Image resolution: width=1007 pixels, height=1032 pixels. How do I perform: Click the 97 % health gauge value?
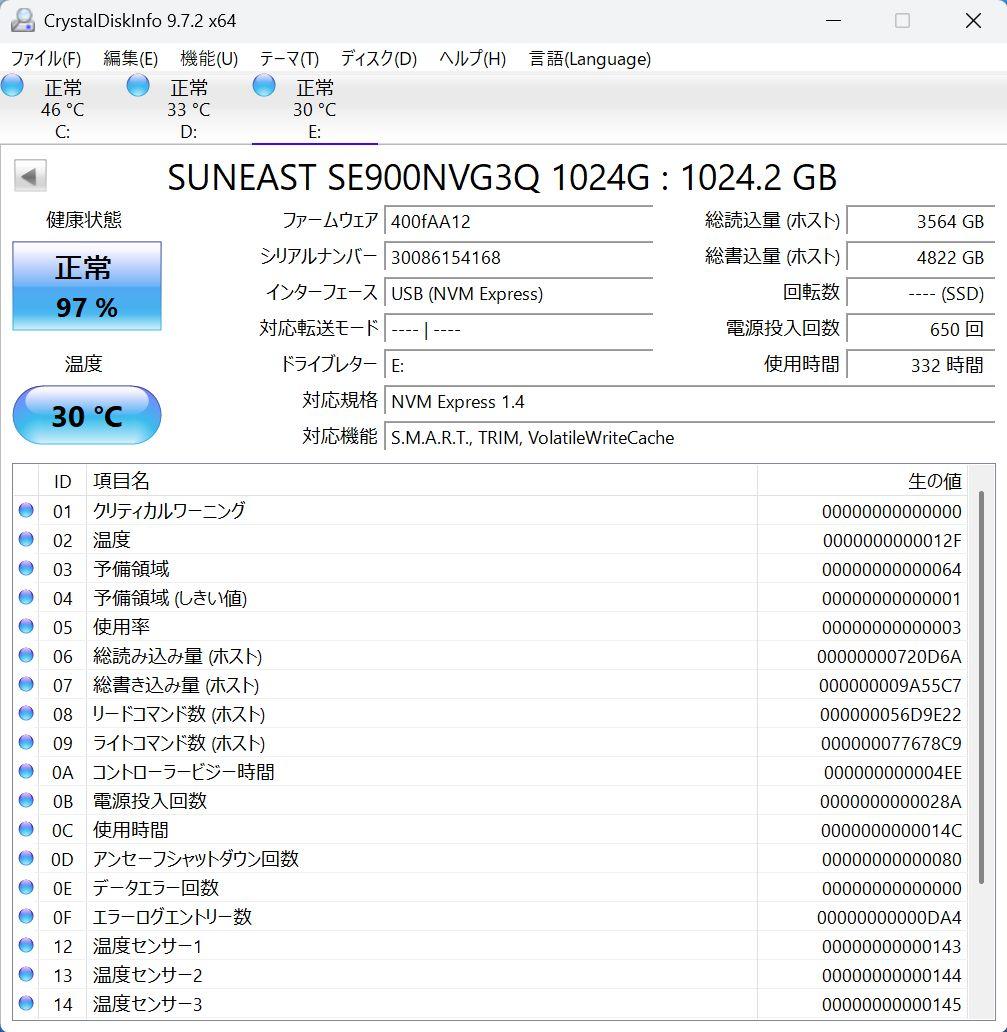click(86, 308)
